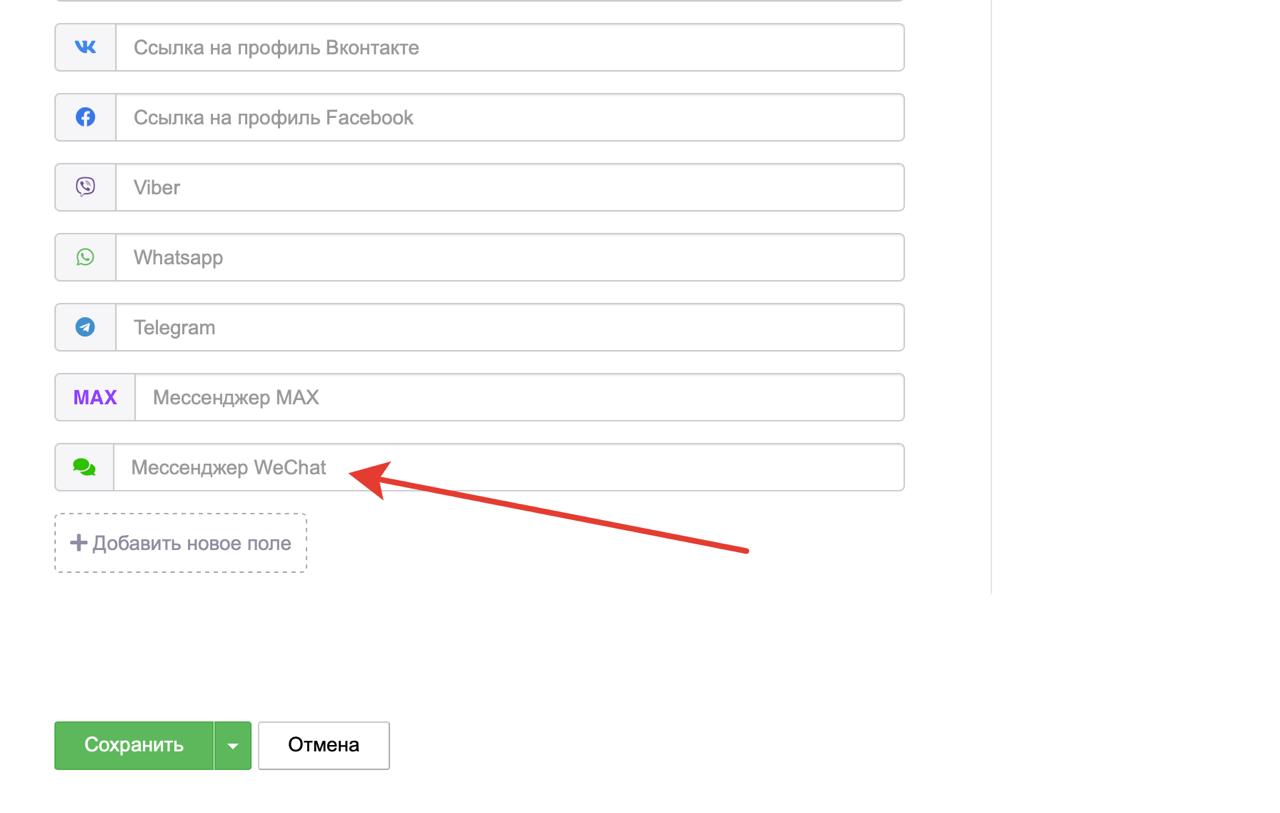Click the VK logo icon

tap(85, 47)
